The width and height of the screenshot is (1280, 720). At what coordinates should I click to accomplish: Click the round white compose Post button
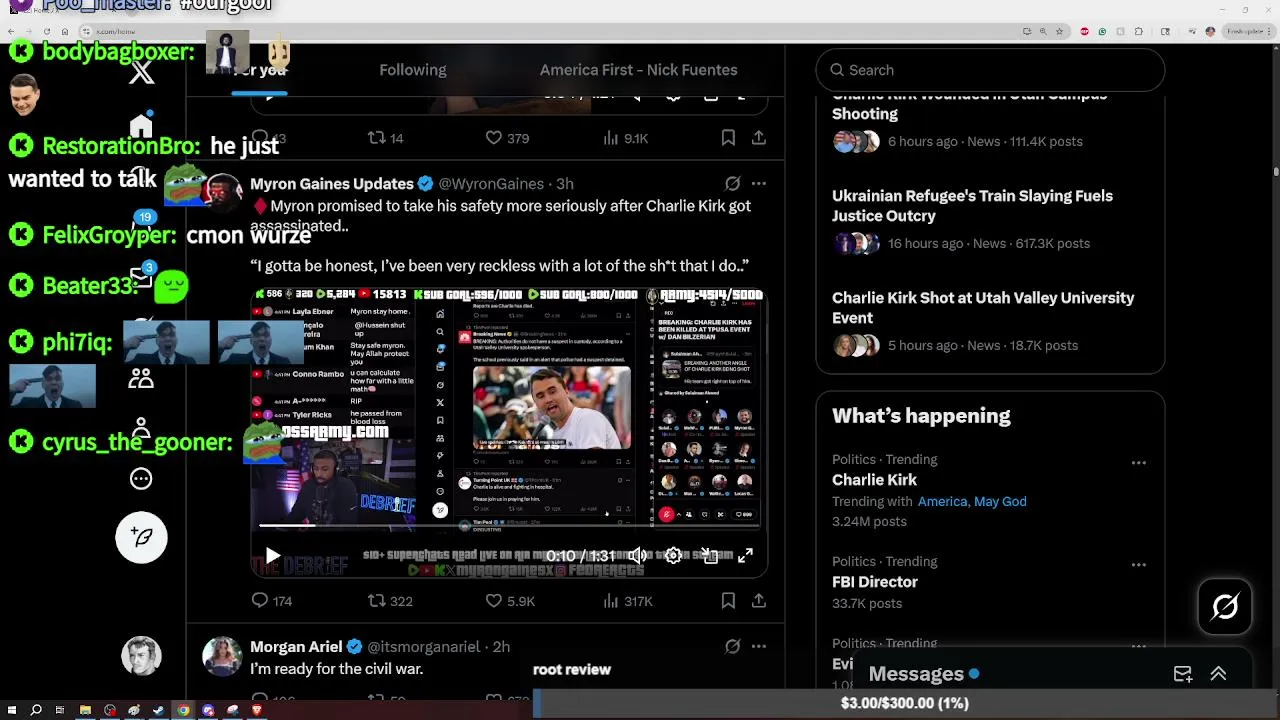coord(141,538)
